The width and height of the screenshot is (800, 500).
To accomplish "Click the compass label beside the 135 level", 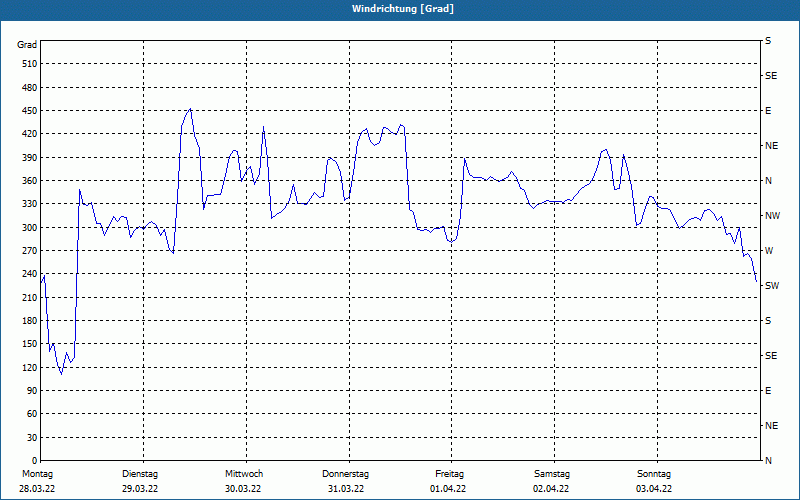I will [x=771, y=356].
